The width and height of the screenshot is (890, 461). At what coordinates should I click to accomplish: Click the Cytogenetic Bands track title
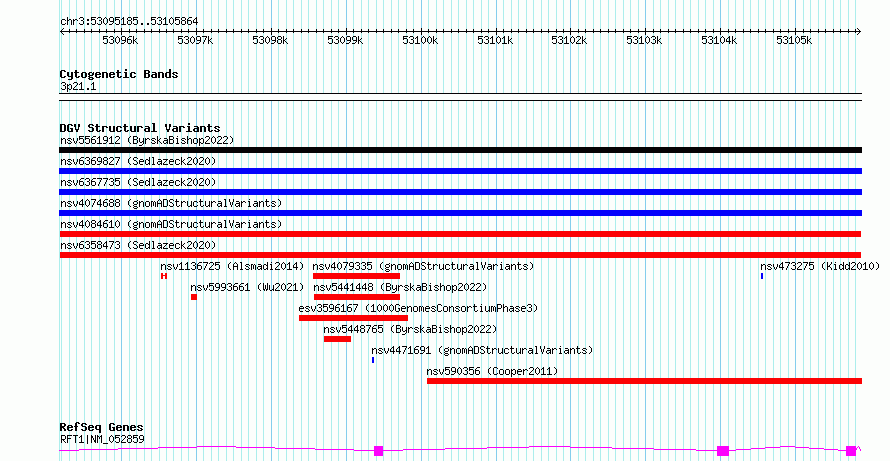pos(119,74)
